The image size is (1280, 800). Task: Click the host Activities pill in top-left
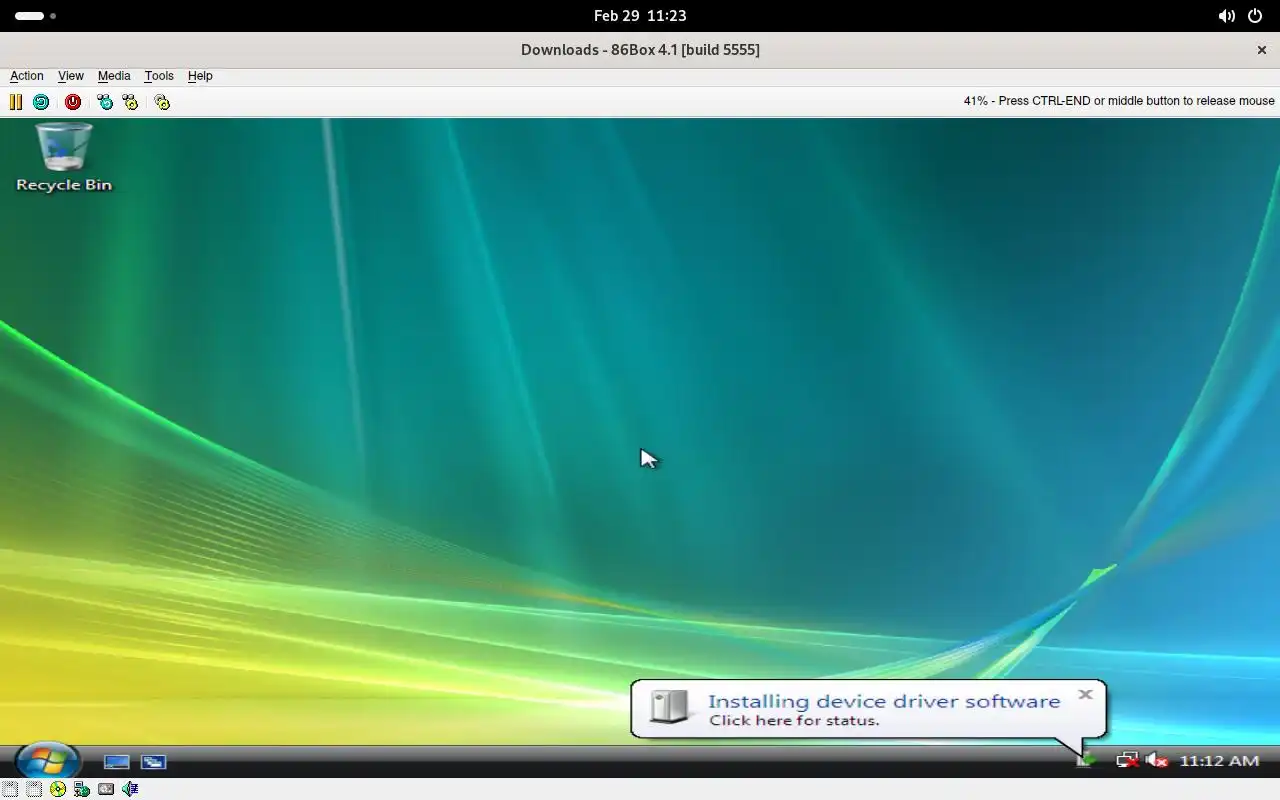point(36,16)
